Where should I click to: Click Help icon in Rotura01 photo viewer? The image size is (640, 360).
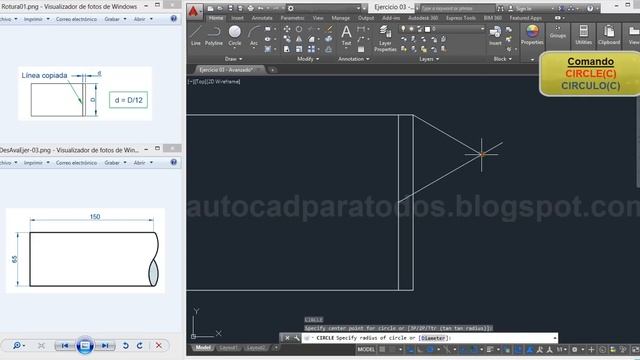[x=173, y=19]
